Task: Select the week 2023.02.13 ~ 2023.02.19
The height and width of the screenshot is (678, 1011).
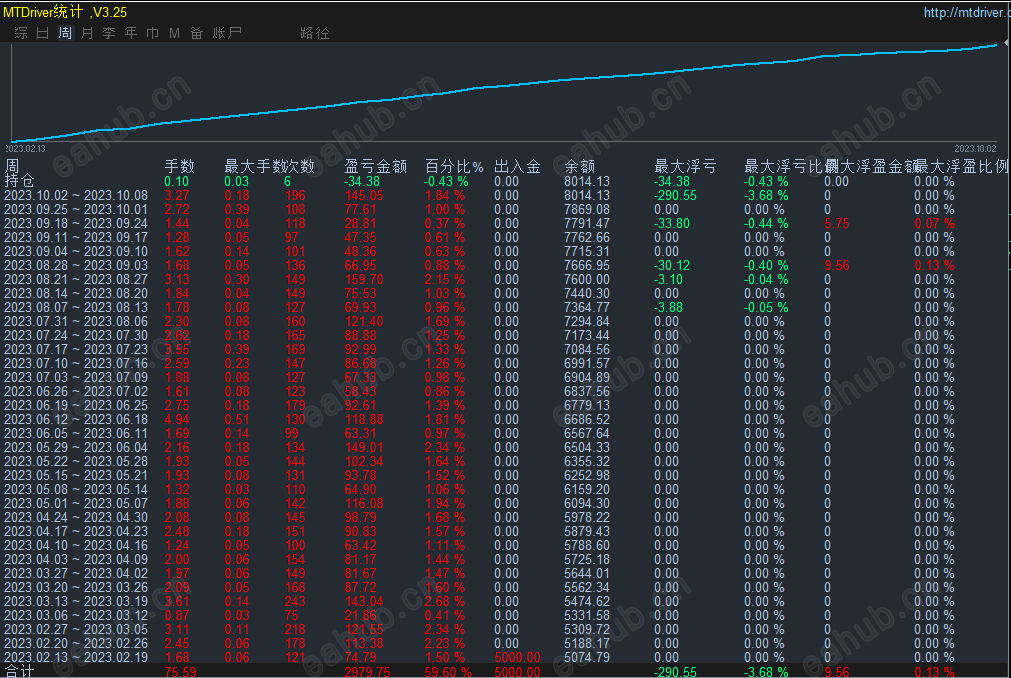Action: tap(76, 657)
